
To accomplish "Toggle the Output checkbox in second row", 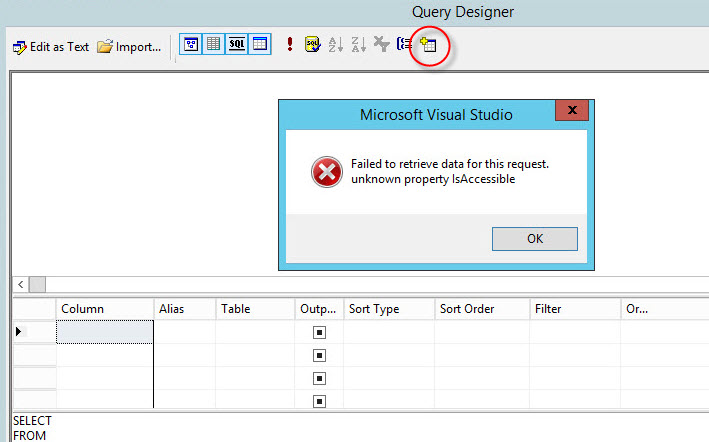I will point(319,355).
